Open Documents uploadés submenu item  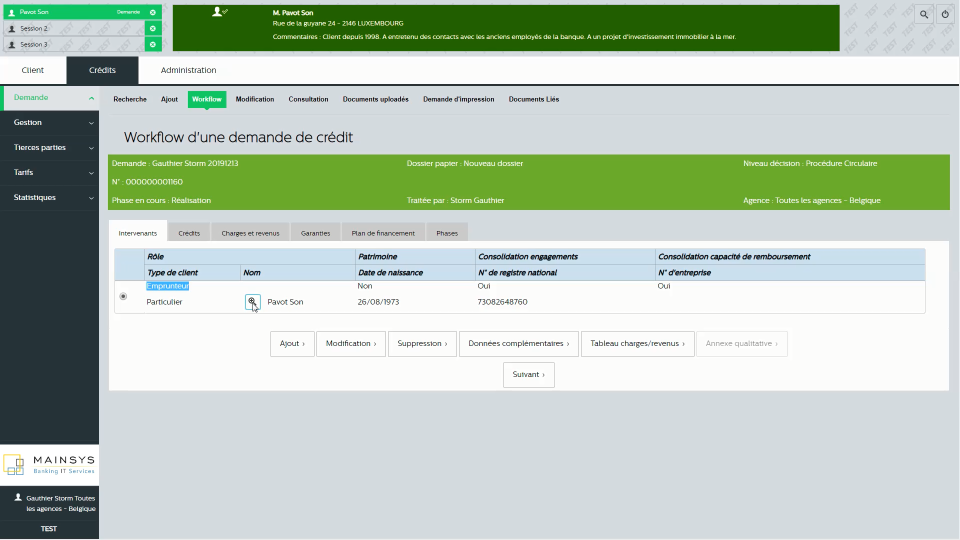pos(375,99)
